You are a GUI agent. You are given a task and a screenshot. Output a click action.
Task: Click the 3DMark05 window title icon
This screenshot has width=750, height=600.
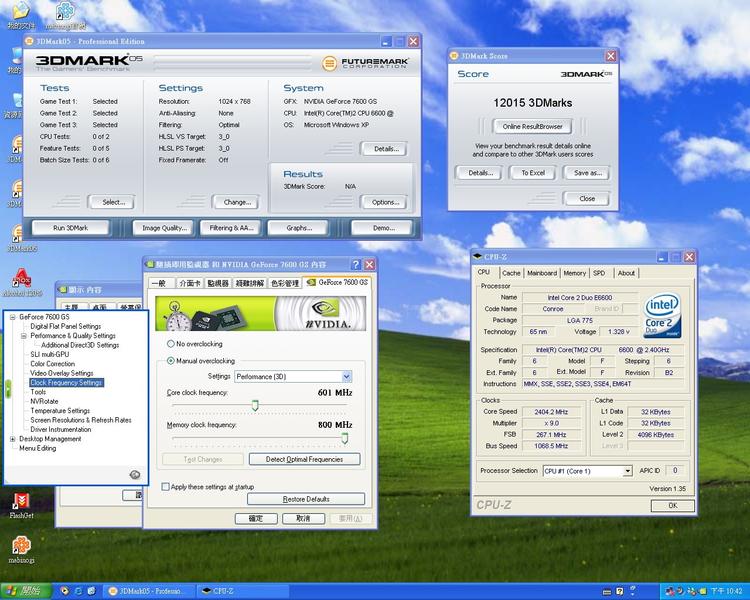(30, 41)
